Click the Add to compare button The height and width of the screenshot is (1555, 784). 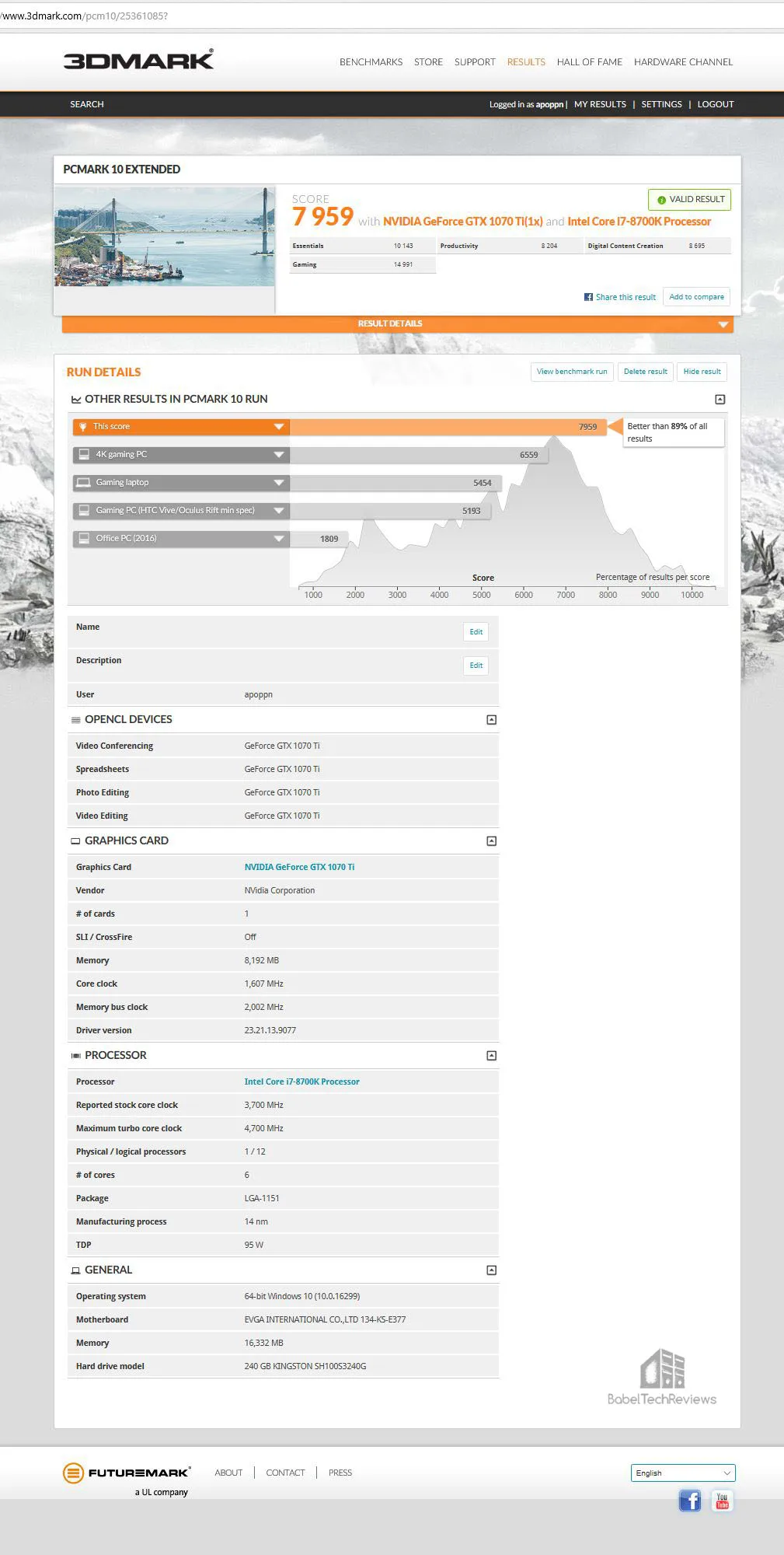point(696,297)
